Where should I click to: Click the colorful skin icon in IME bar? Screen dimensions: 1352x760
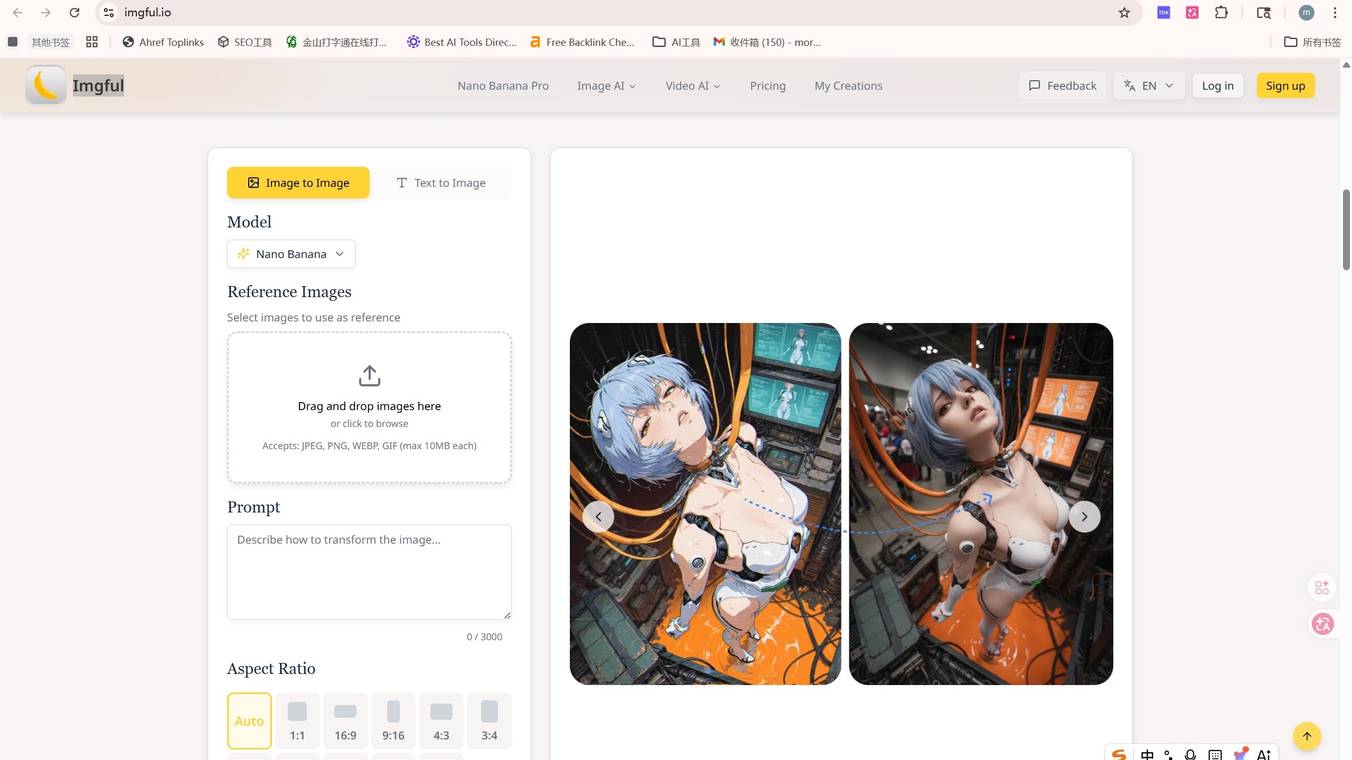tap(1240, 755)
